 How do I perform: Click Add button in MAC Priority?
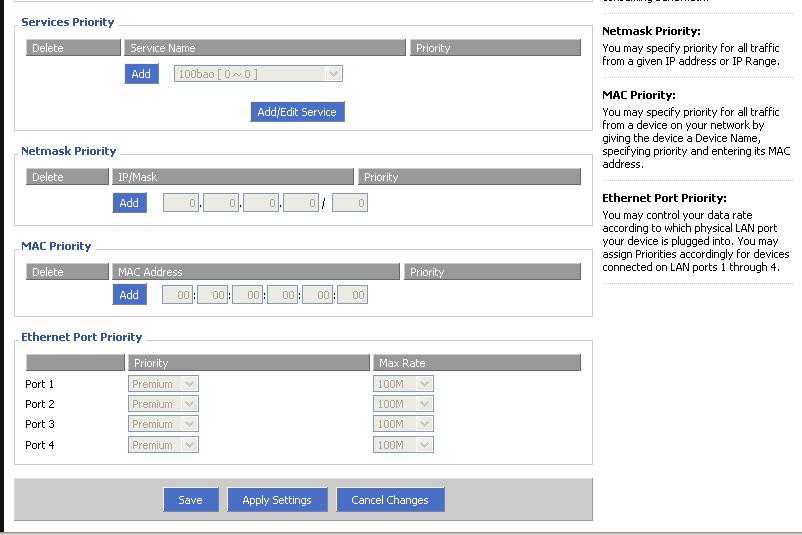tap(129, 295)
